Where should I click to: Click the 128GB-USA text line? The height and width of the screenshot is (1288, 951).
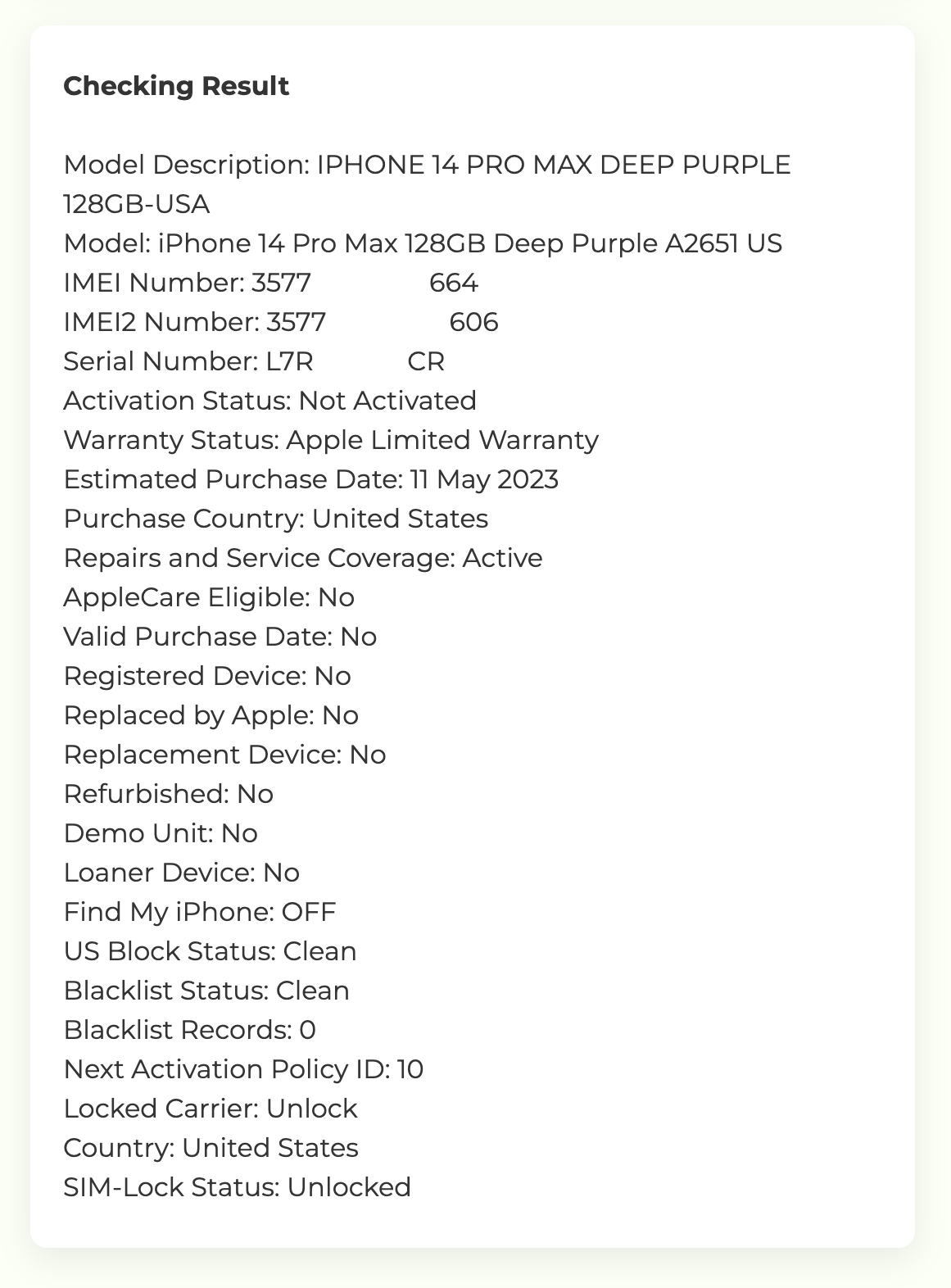137,204
